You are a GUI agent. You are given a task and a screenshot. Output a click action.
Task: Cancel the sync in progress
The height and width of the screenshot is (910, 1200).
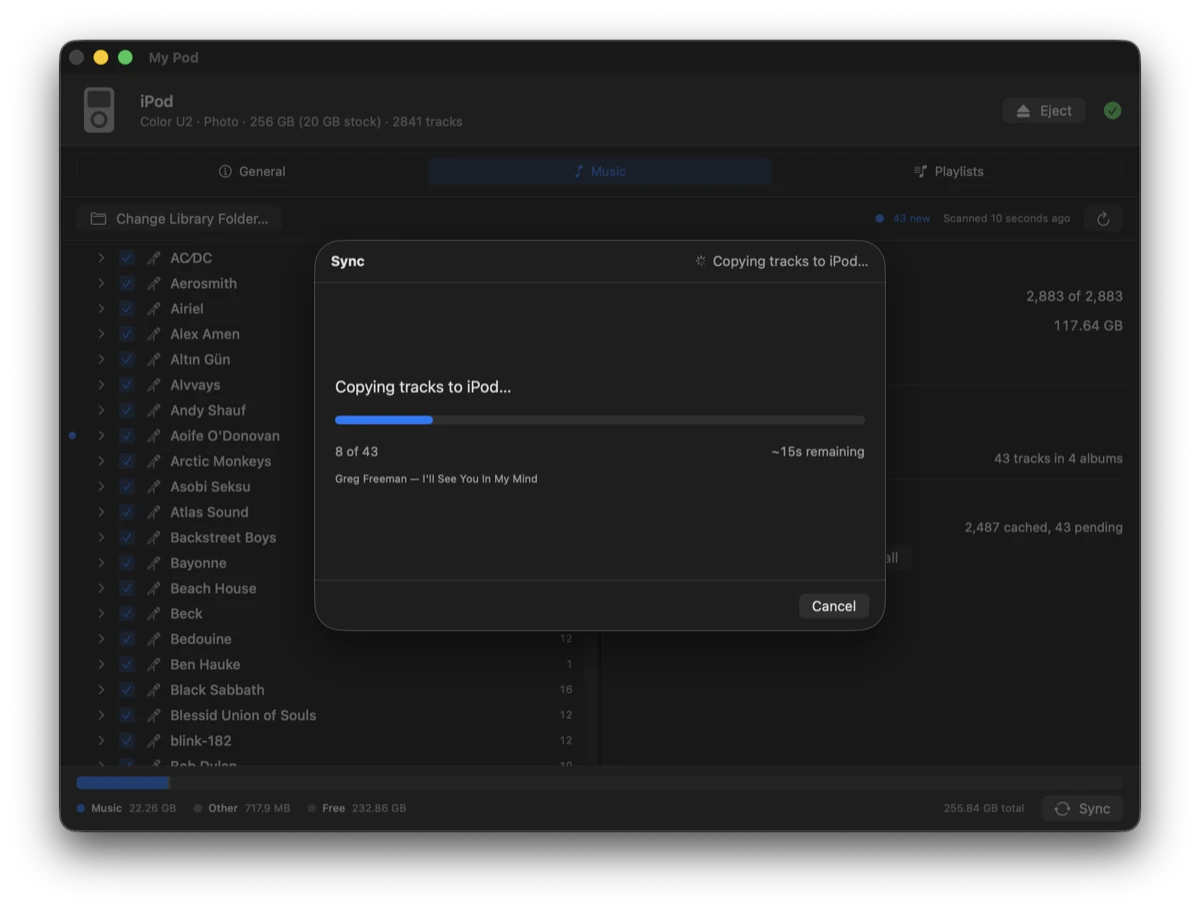coord(834,606)
